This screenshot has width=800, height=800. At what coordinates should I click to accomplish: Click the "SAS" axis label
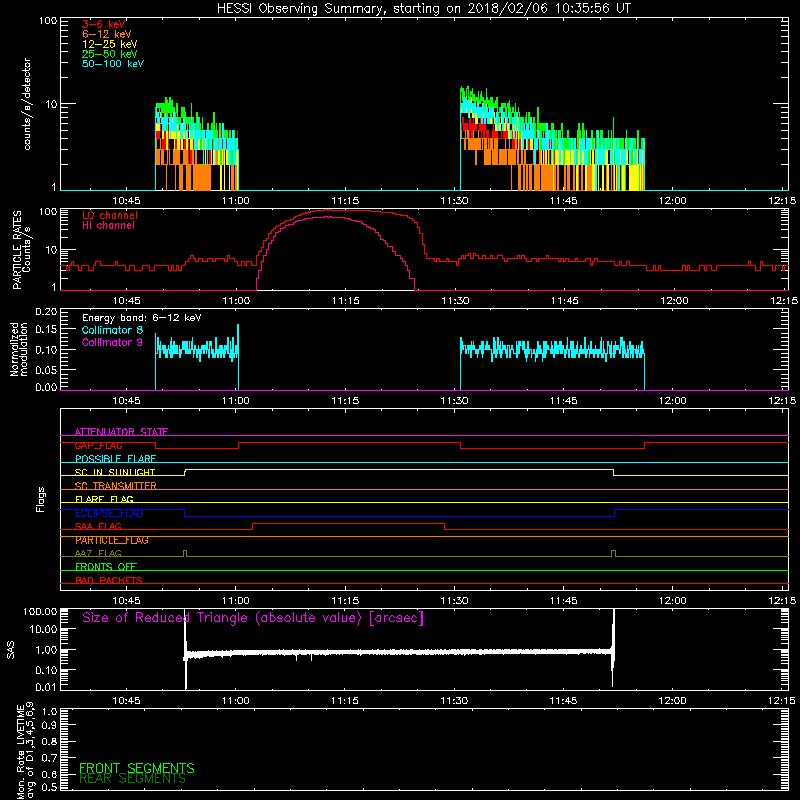tap(11, 650)
